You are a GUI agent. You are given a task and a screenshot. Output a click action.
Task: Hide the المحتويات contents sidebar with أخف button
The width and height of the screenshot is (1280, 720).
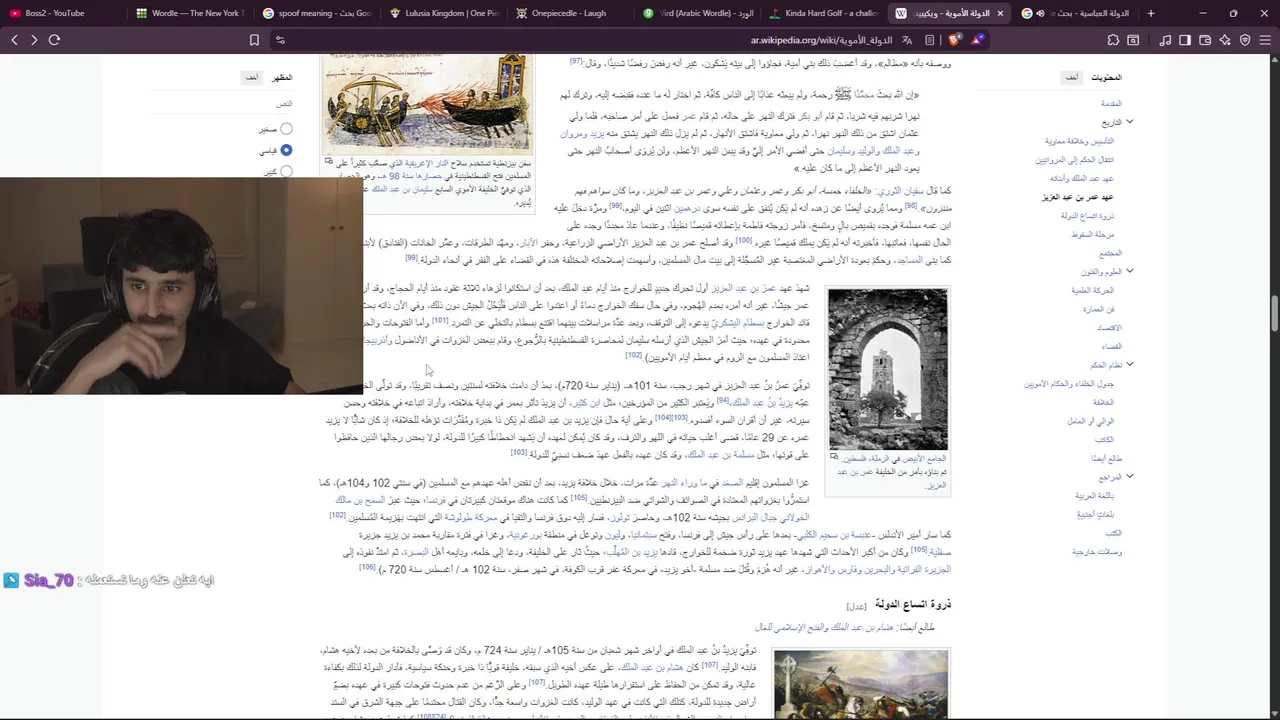1071,77
